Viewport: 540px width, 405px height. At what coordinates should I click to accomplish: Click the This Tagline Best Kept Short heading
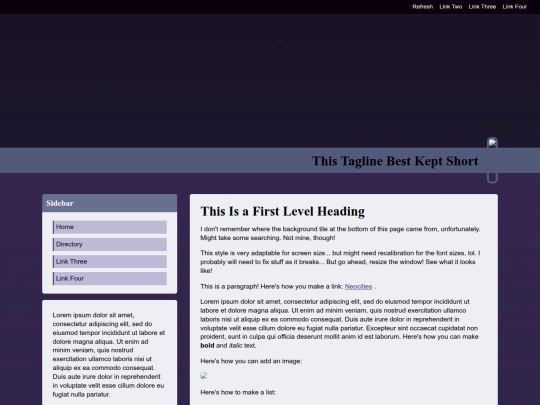[395, 161]
